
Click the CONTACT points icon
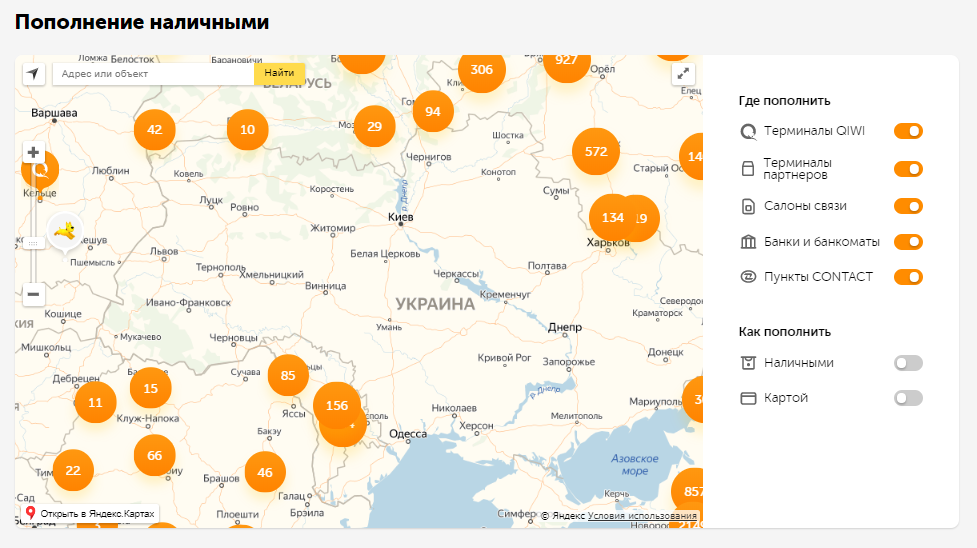pos(748,277)
